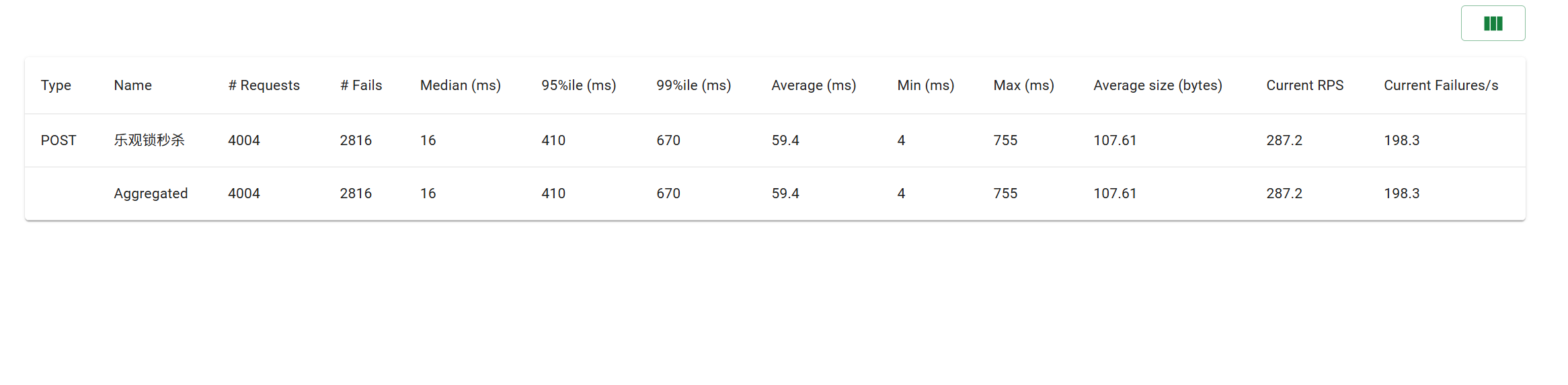Sort by the Type column header
This screenshot has width=1568, height=385.
56,85
